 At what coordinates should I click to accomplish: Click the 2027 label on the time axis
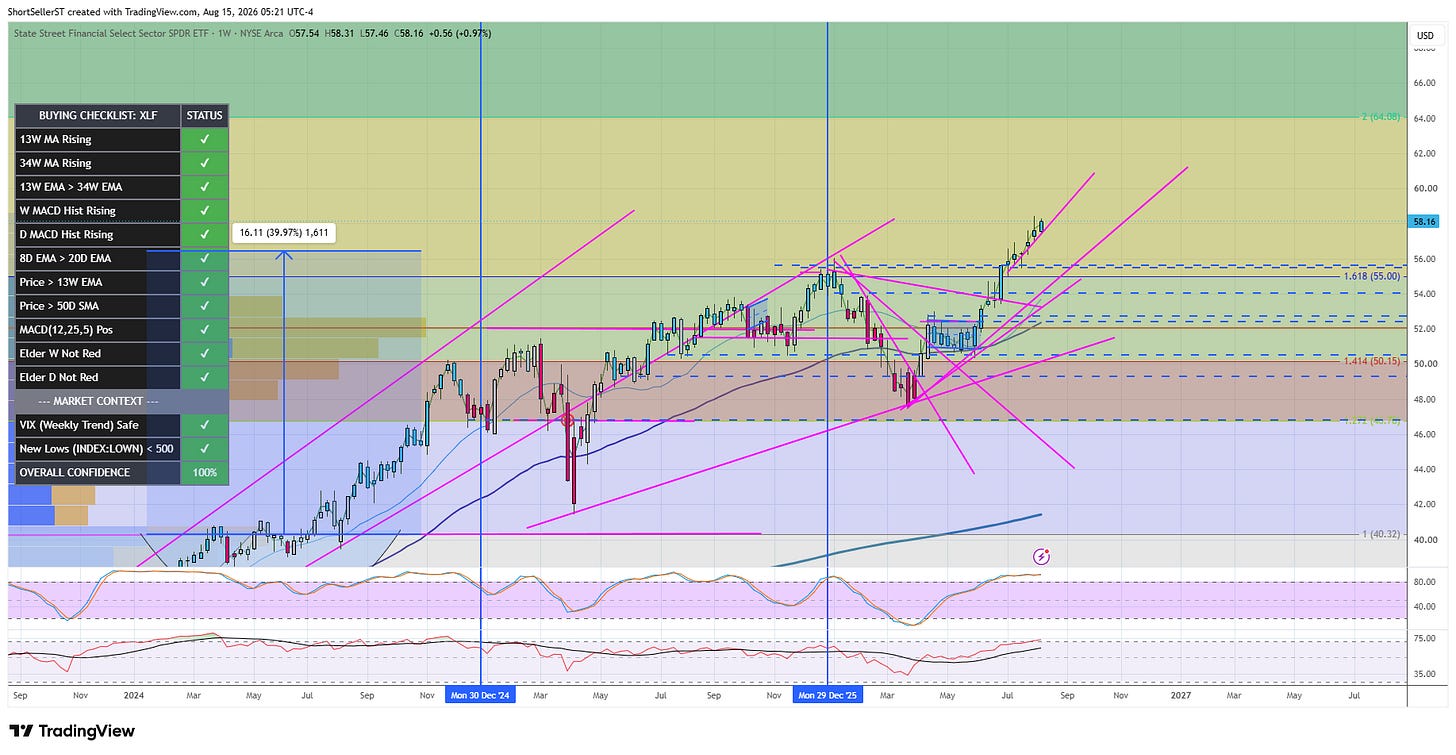[x=1181, y=694]
